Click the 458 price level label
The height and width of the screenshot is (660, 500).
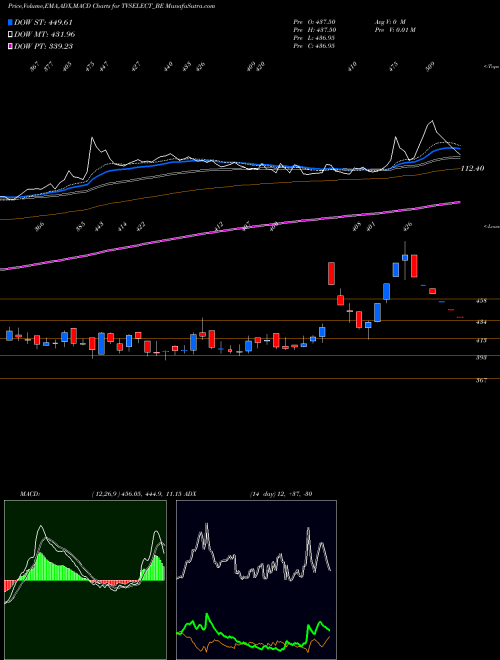click(481, 301)
